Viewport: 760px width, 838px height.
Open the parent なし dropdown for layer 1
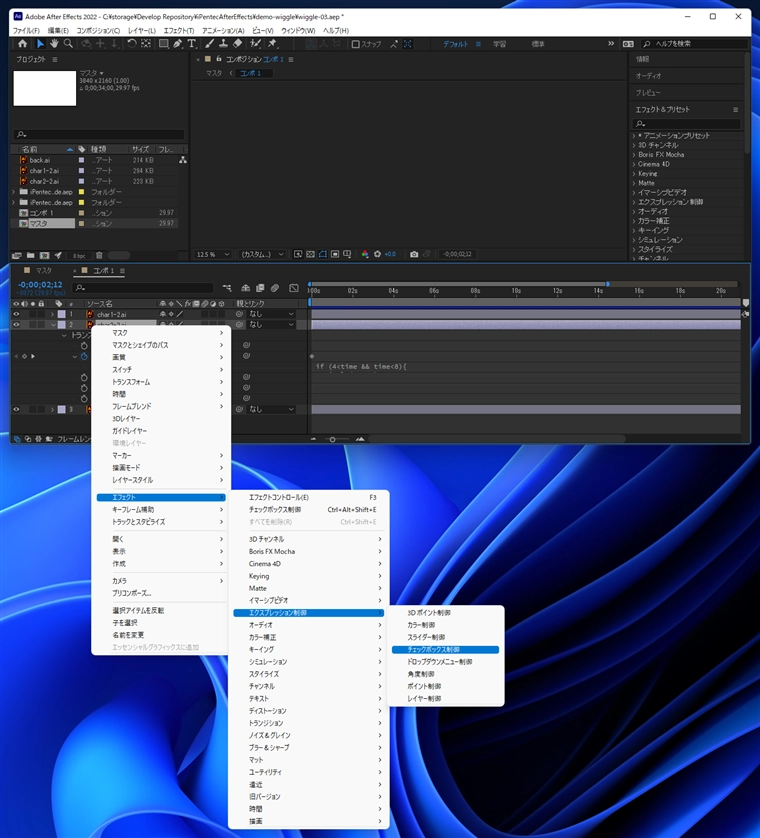click(x=272, y=314)
